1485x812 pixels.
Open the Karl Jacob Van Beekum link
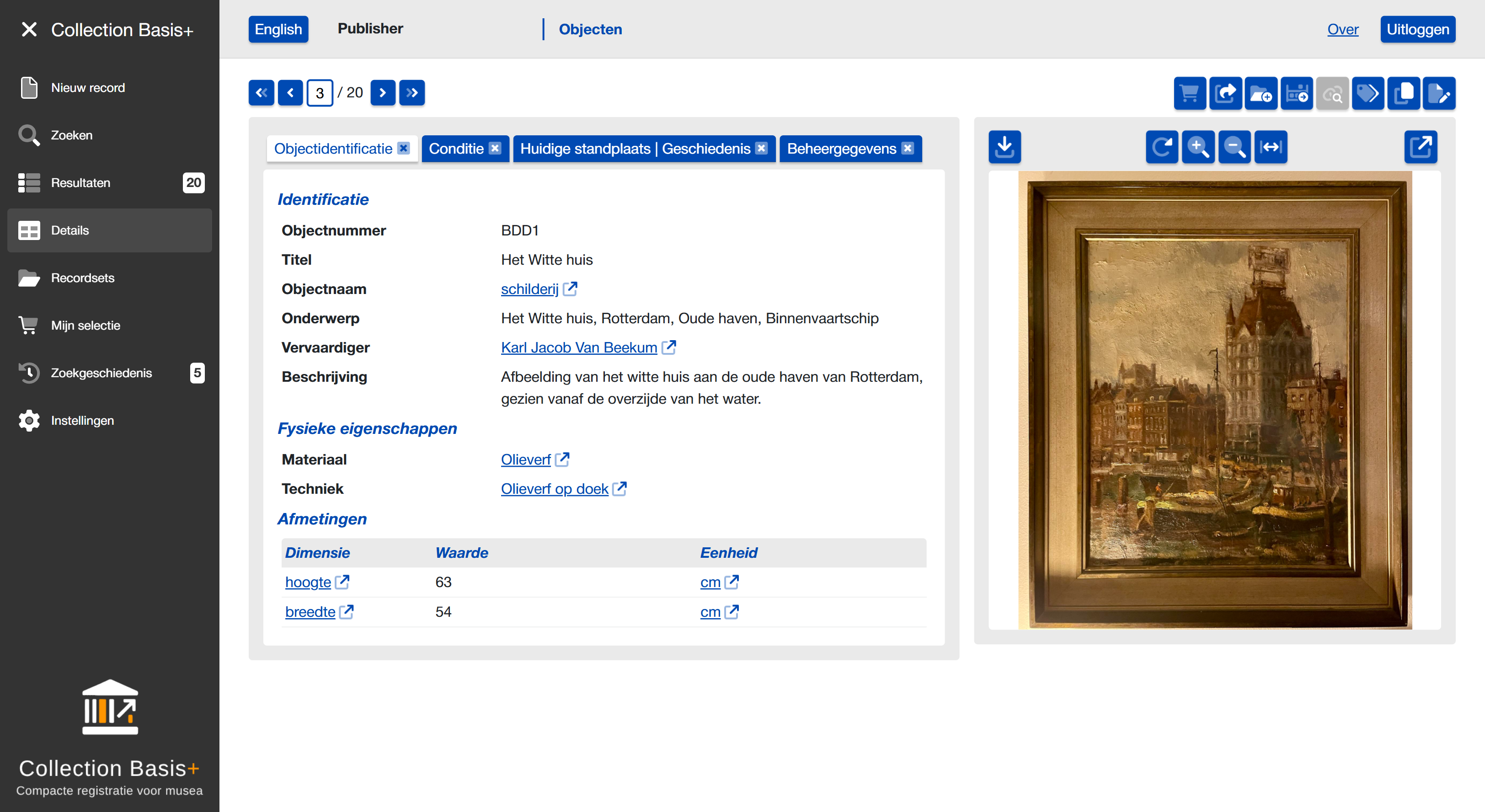[579, 347]
